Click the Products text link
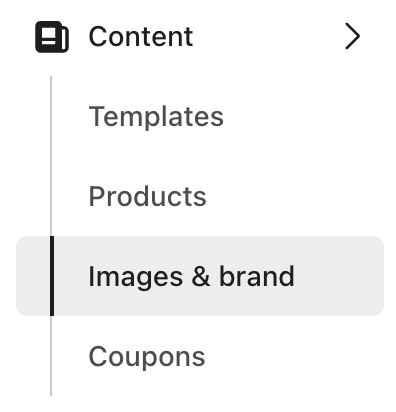Viewport: 396px width, 412px height. pyautogui.click(x=147, y=196)
